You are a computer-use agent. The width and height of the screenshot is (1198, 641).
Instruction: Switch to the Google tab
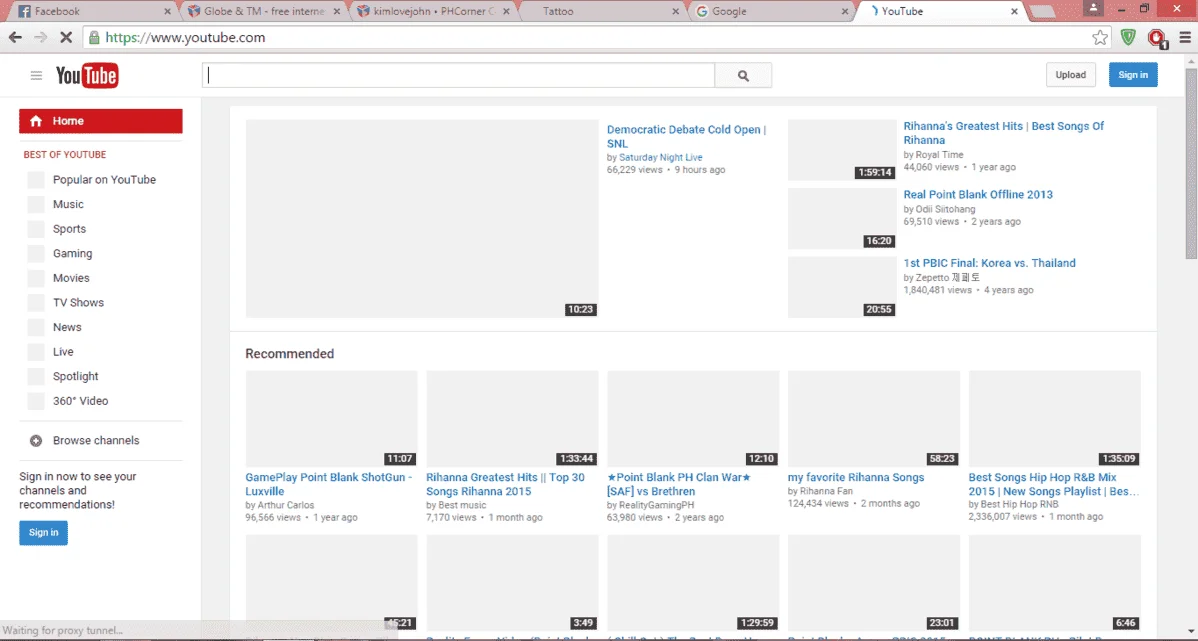point(772,11)
